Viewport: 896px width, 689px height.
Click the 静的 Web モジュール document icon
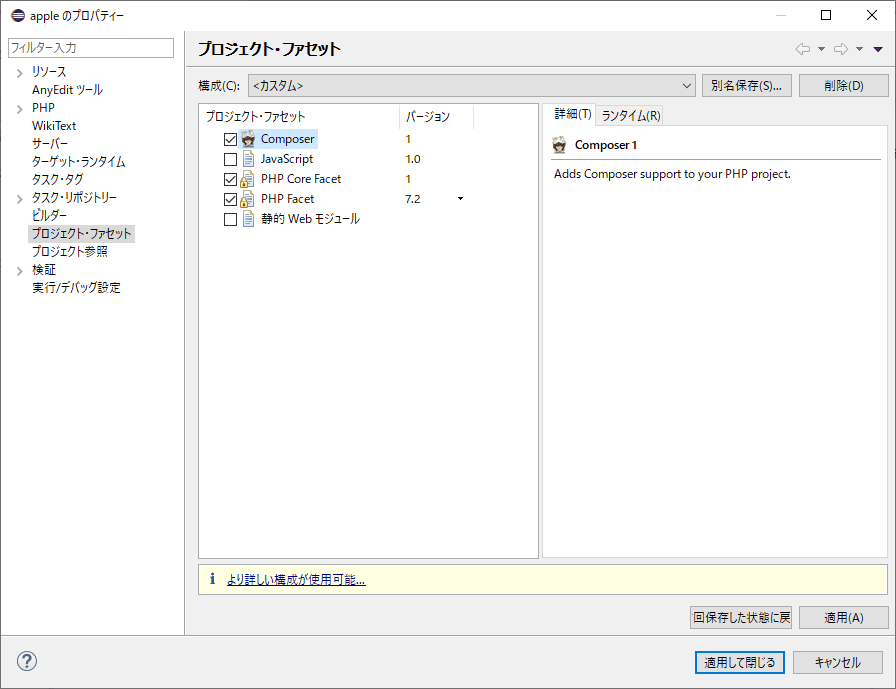click(248, 219)
